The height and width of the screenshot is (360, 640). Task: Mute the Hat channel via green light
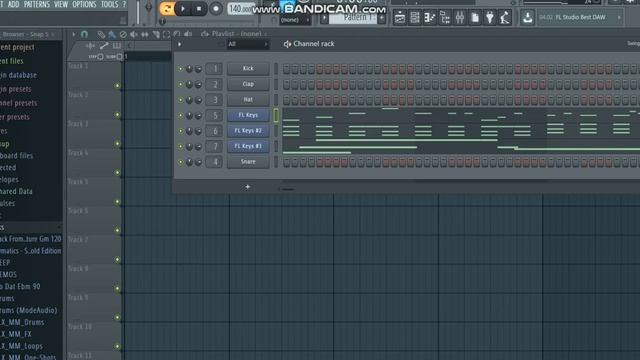(180, 100)
